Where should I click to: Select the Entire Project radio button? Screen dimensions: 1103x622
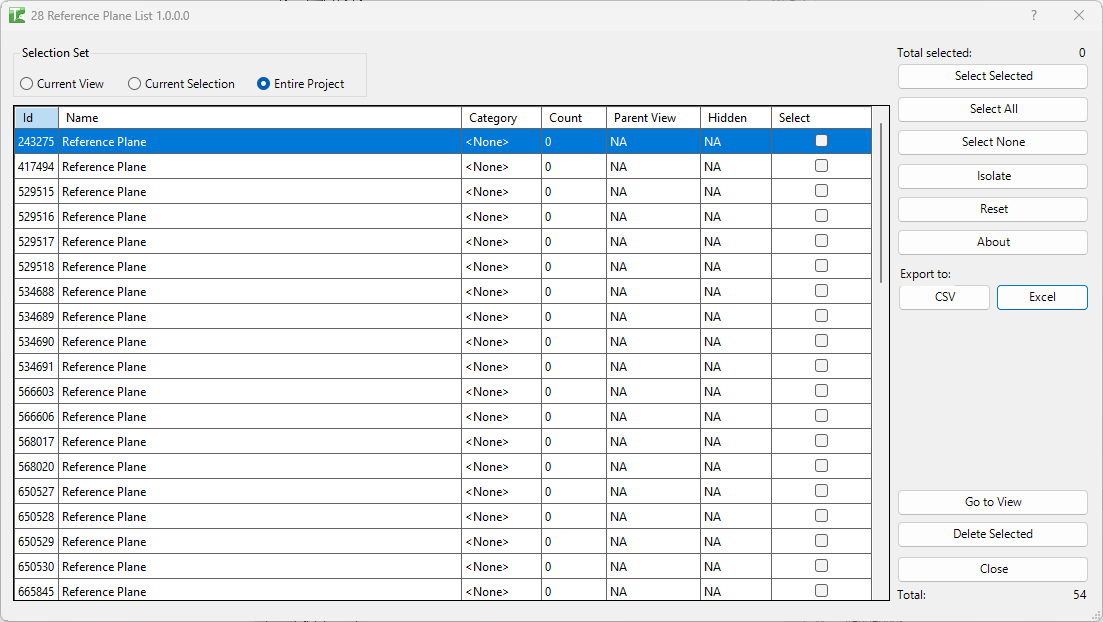coord(264,84)
